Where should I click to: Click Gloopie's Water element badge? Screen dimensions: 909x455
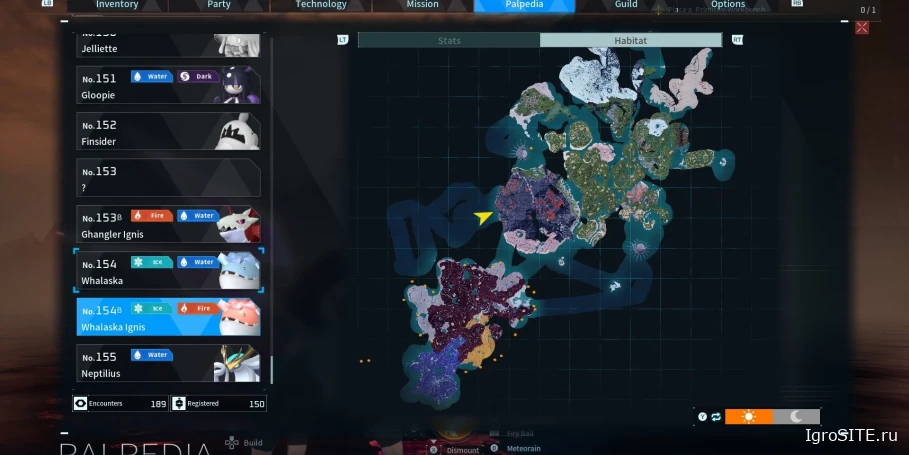(152, 77)
